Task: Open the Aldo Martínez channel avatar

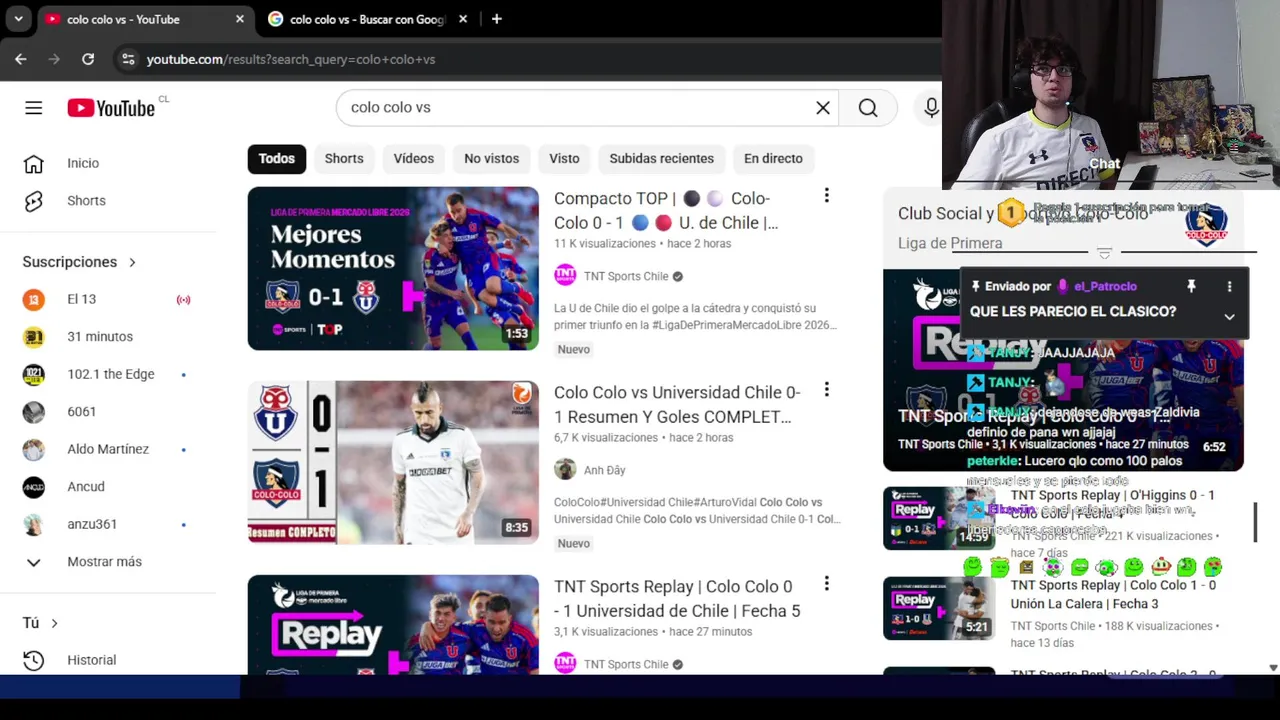Action: click(34, 449)
